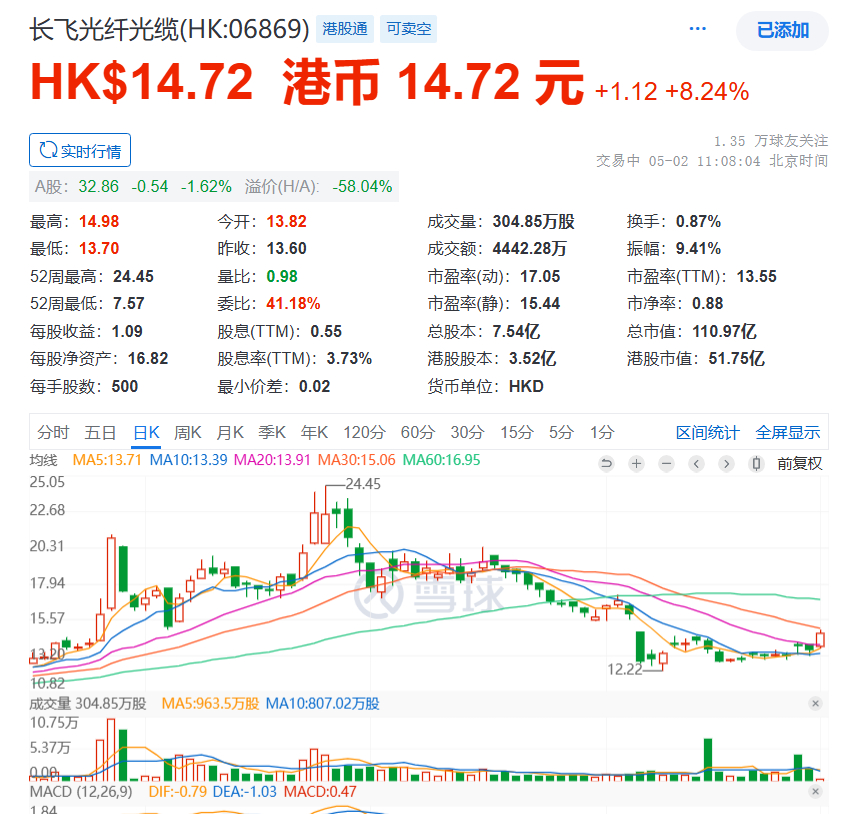Viewport: 843px width, 814px height.
Task: Click the 可卖空 tag
Action: 409,28
